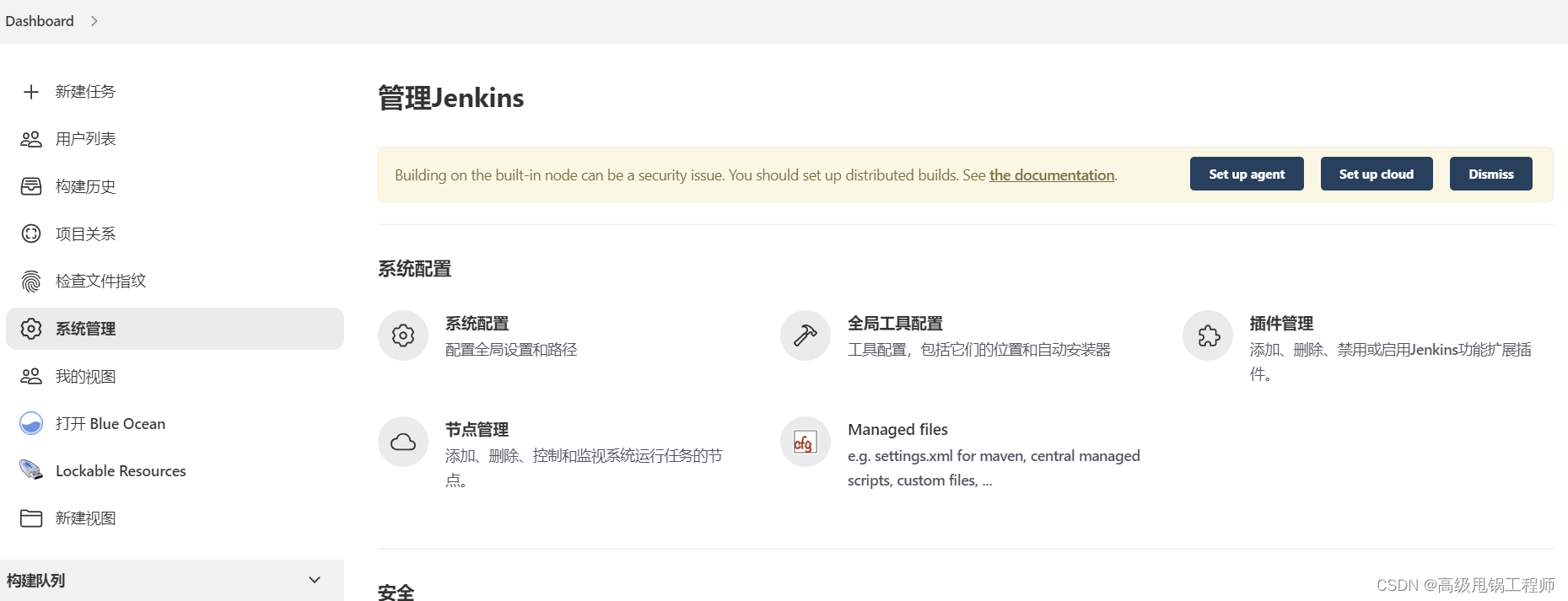Open 项目关系 sidebar entry
The height and width of the screenshot is (601, 1568).
175,233
